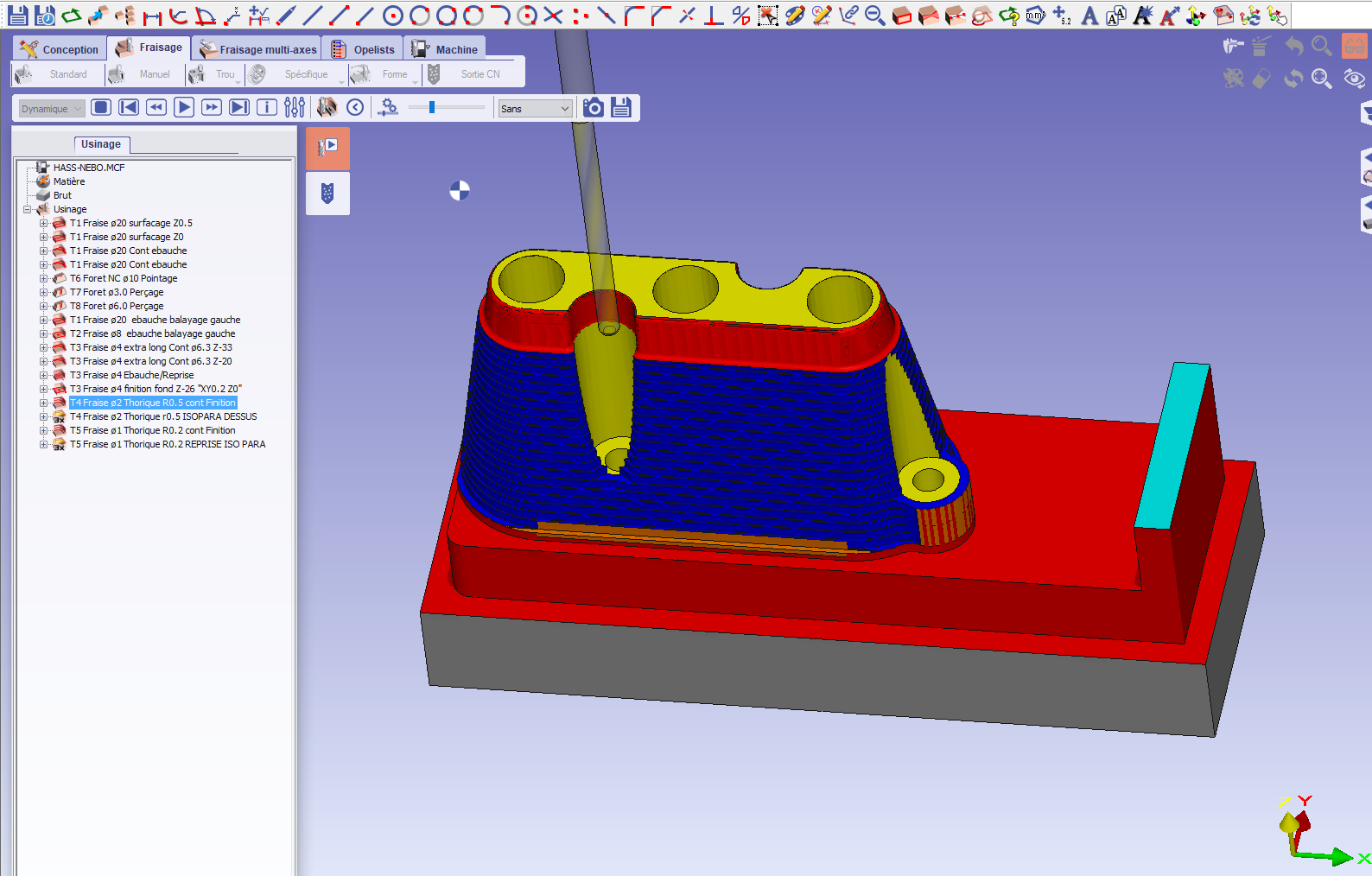Adjust the simulation speed slider
1372x876 pixels.
(x=432, y=107)
